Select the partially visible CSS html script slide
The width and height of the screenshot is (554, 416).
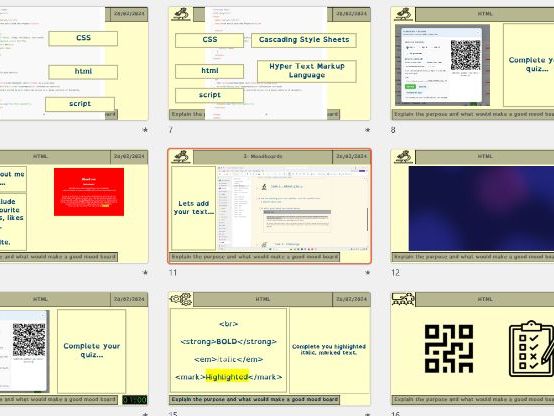pyautogui.click(x=74, y=64)
